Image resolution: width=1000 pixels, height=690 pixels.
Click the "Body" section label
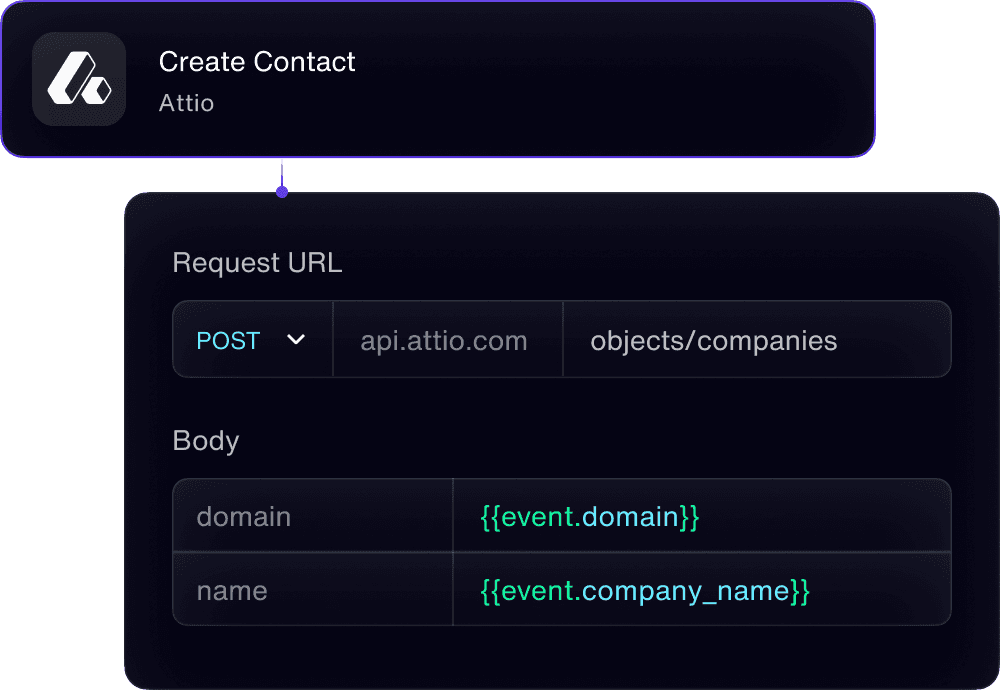tap(206, 441)
